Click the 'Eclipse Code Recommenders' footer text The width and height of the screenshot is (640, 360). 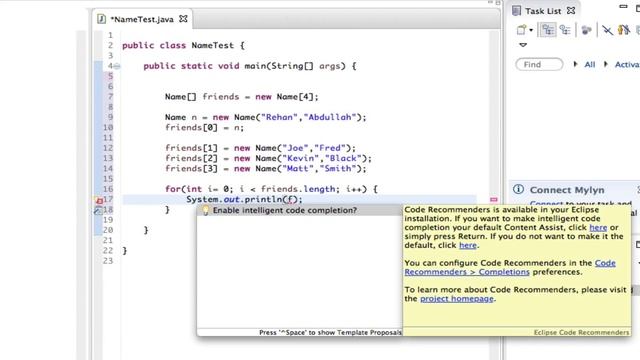tap(581, 333)
